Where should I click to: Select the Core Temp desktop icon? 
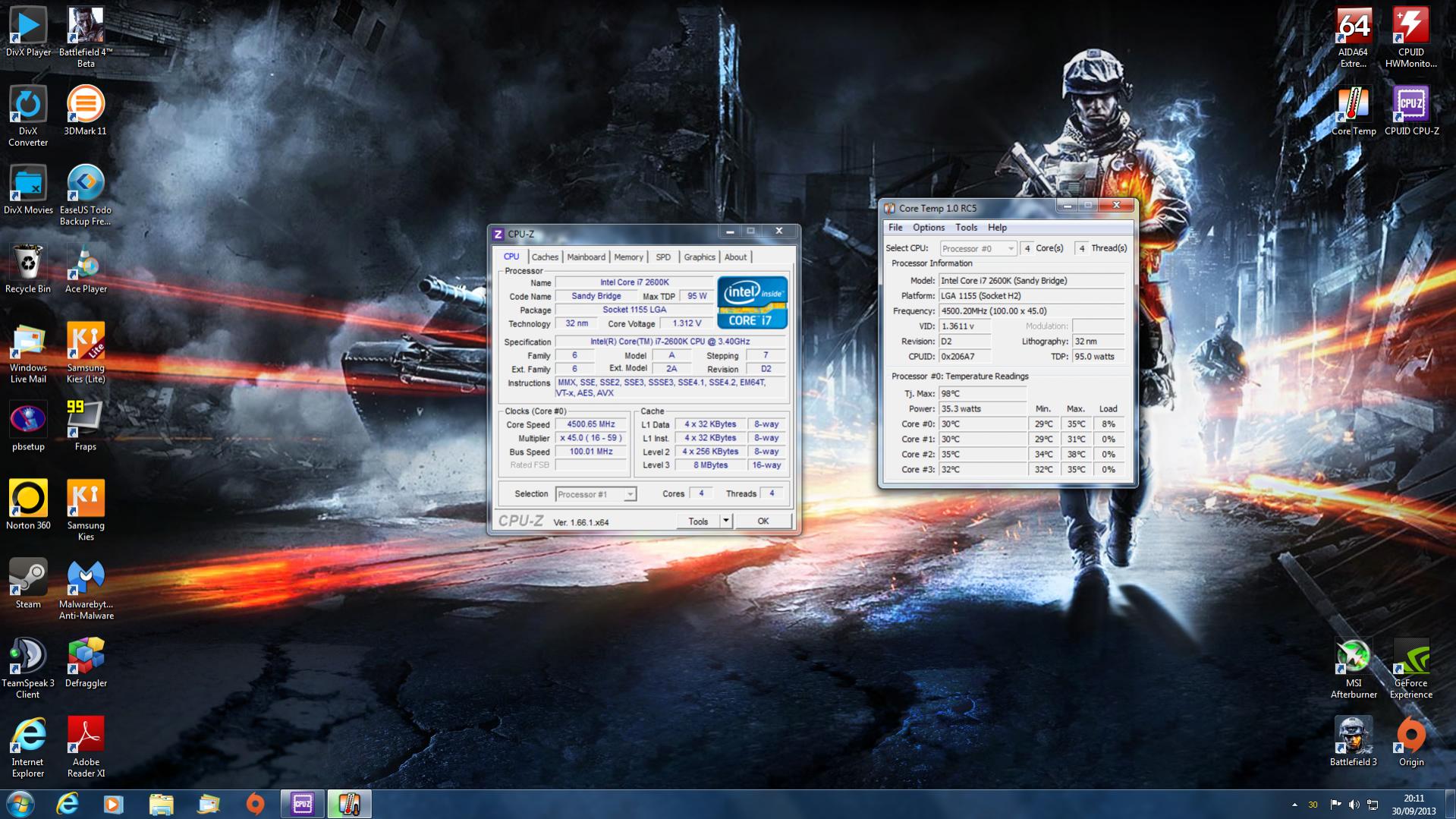1353,111
